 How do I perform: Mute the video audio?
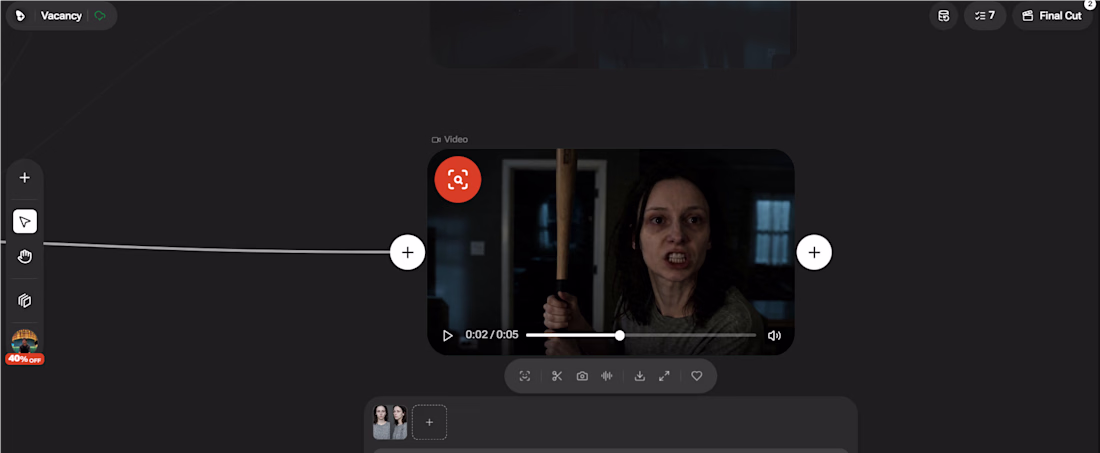tap(774, 335)
